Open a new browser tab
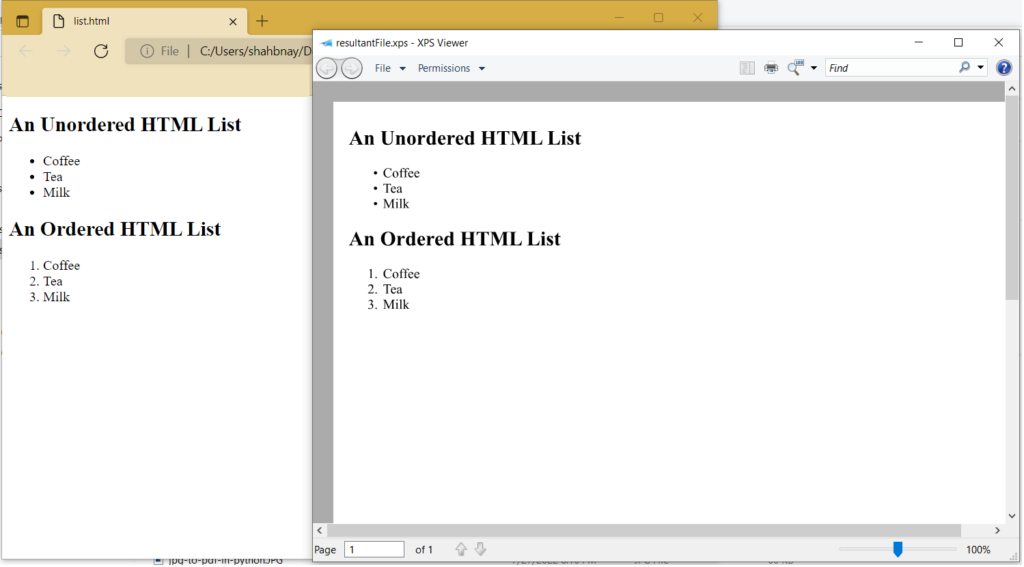 pyautogui.click(x=262, y=21)
